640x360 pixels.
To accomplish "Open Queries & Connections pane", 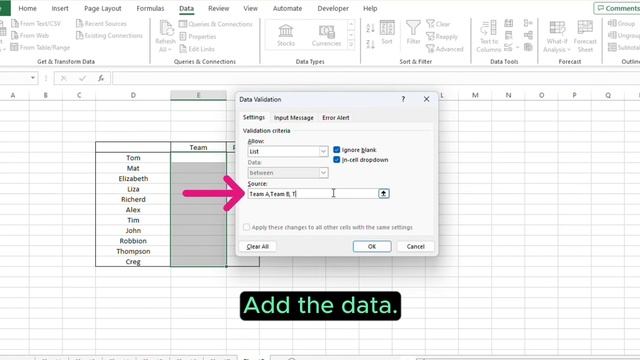I will 216,24.
